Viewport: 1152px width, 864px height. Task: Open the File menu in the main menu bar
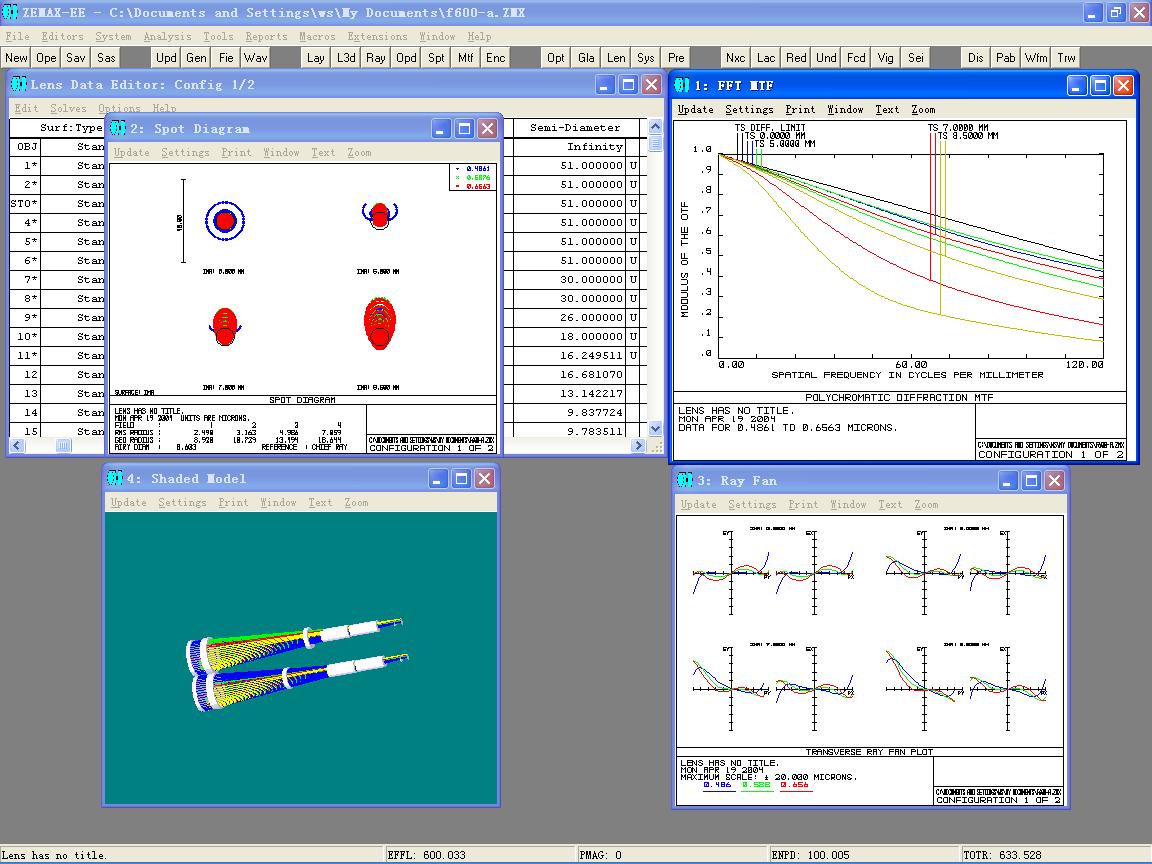coord(18,36)
